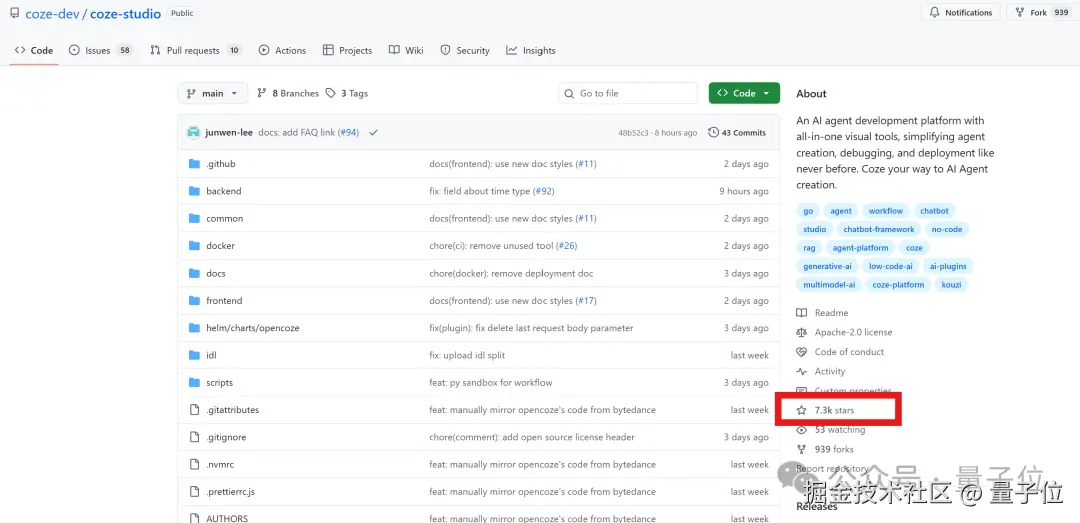Open the Activity link

pos(820,371)
